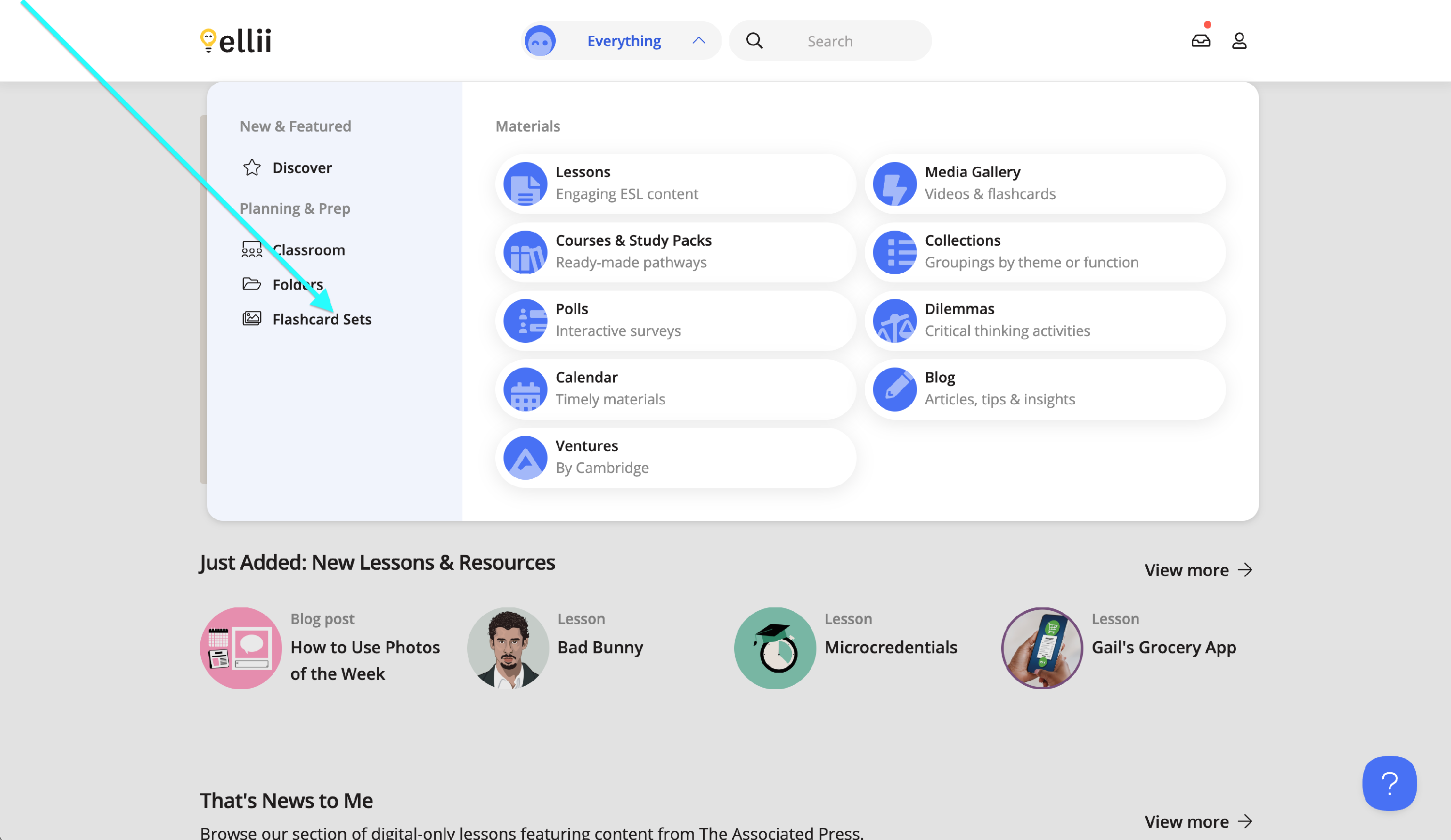Viewport: 1451px width, 840px height.
Task: Open Discover under New & Featured
Action: click(302, 167)
